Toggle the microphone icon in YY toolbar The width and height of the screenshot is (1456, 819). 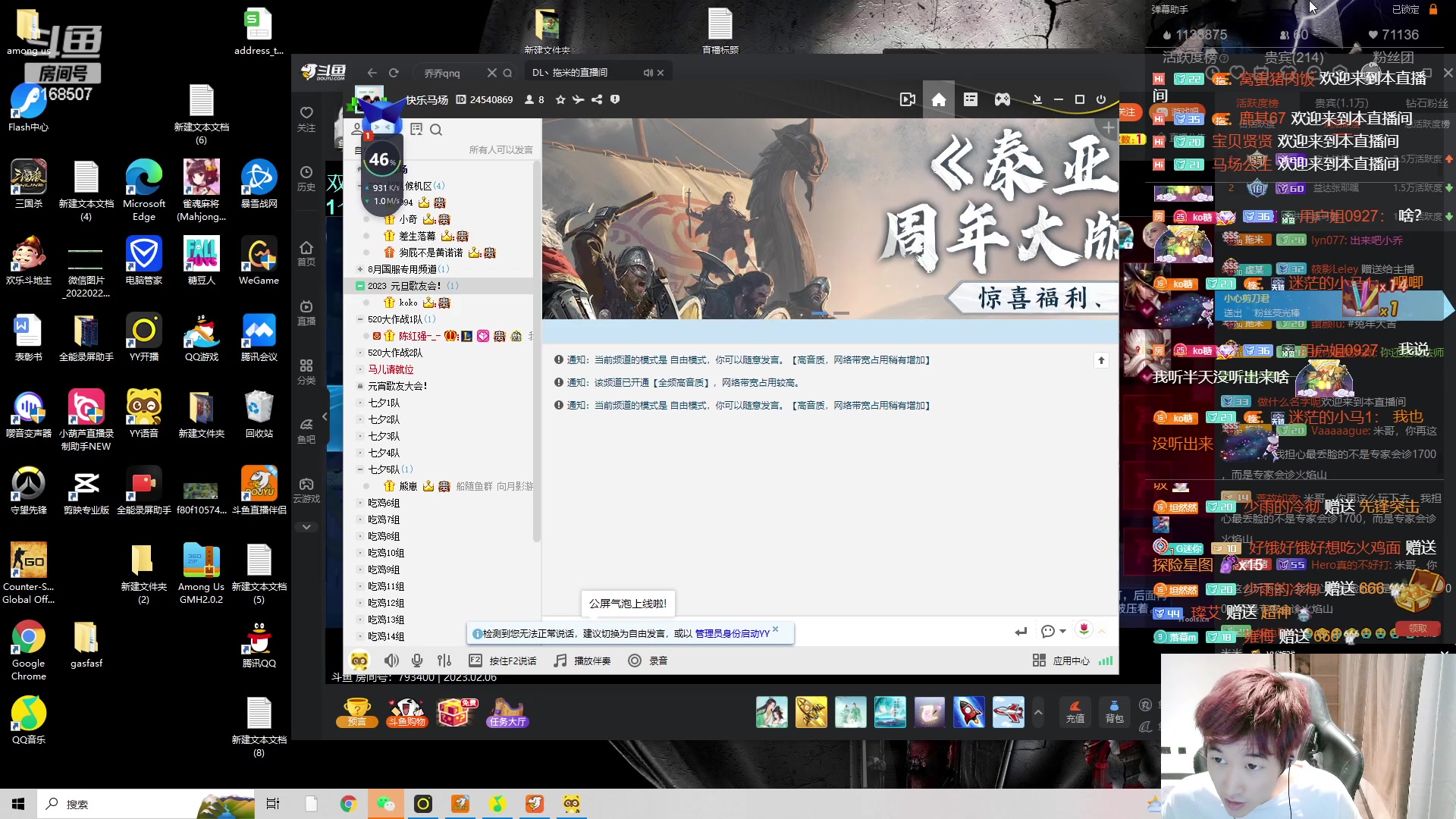[417, 661]
